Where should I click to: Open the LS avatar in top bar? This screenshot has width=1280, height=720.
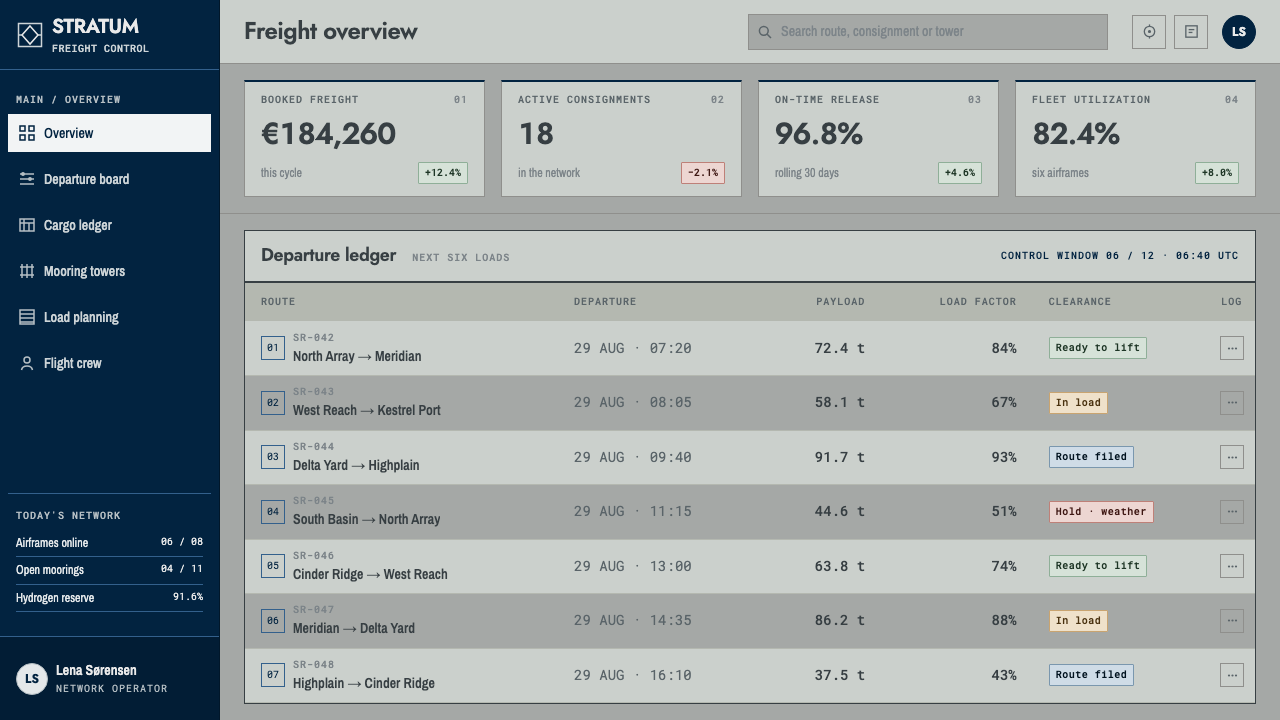(1239, 32)
